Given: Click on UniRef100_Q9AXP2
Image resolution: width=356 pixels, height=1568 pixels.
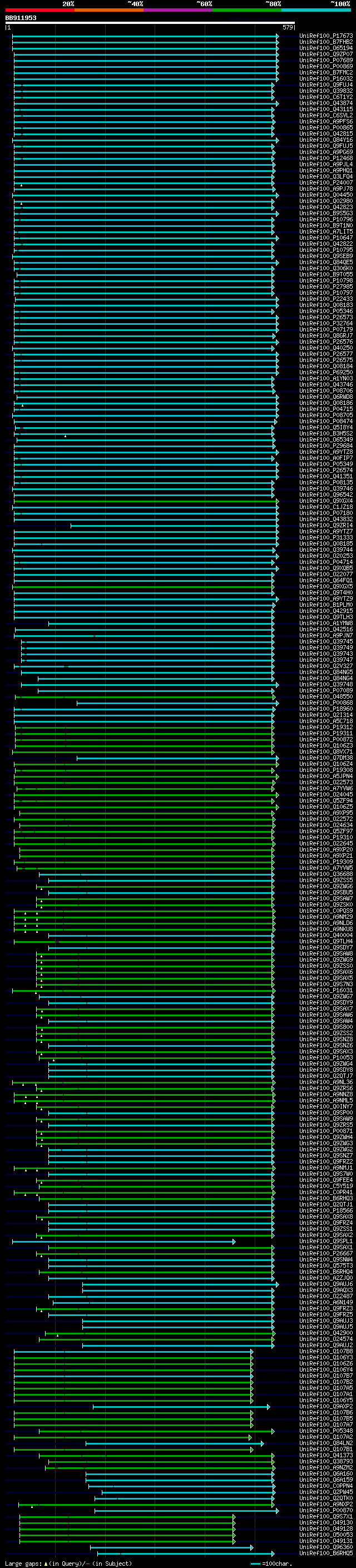Looking at the screenshot, I should [325, 1407].
